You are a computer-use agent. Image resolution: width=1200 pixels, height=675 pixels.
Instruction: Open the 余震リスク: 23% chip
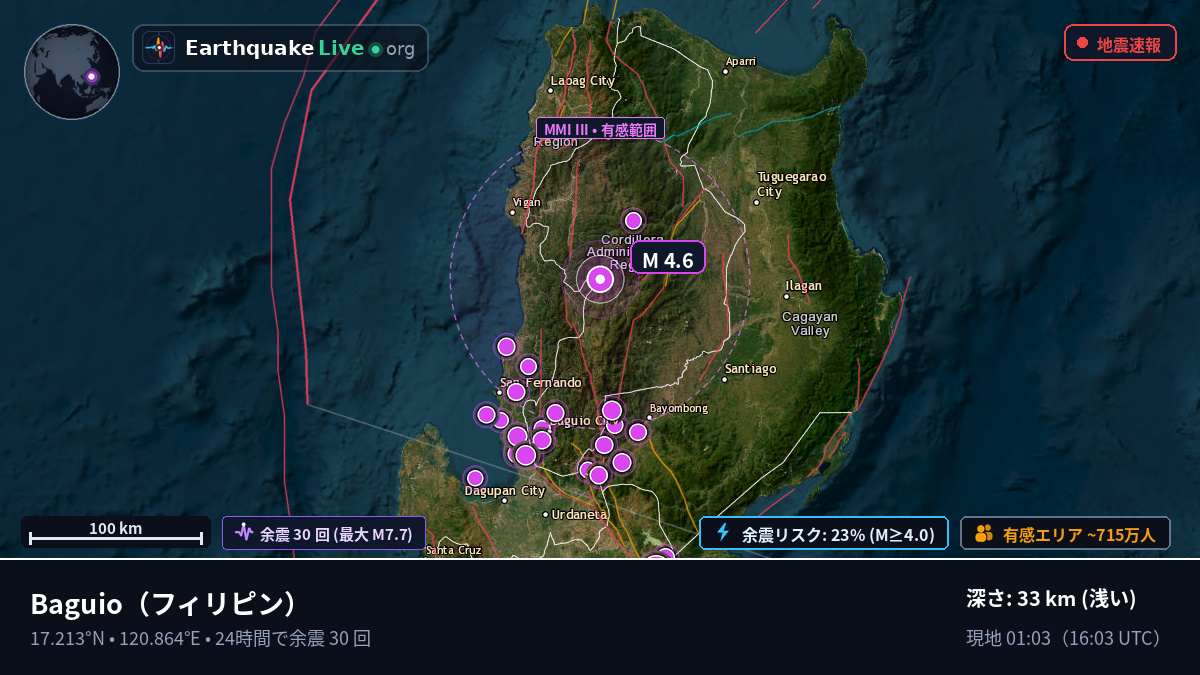[x=824, y=533]
